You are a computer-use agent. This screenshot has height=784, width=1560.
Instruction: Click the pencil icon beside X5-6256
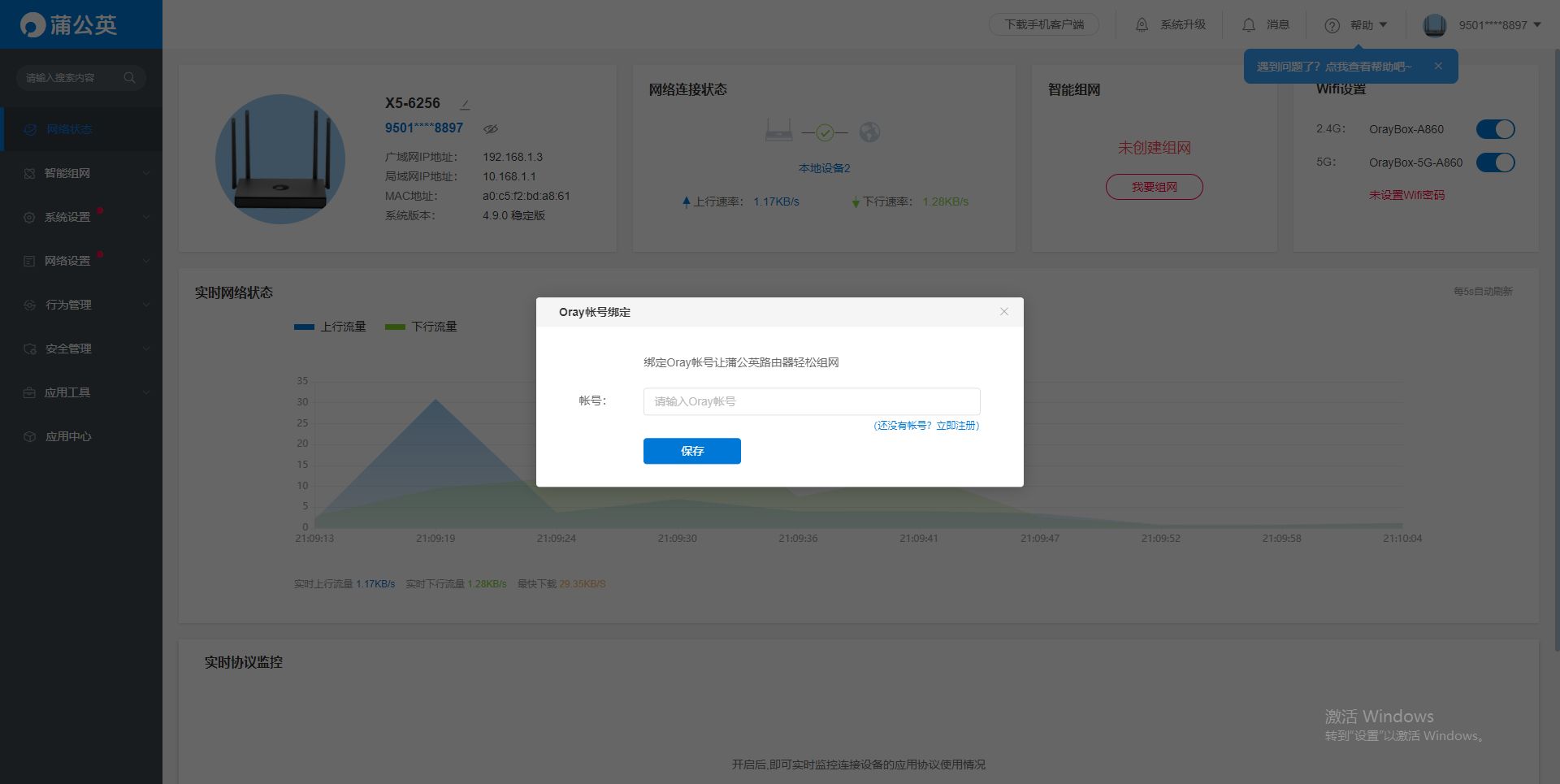[x=465, y=105]
